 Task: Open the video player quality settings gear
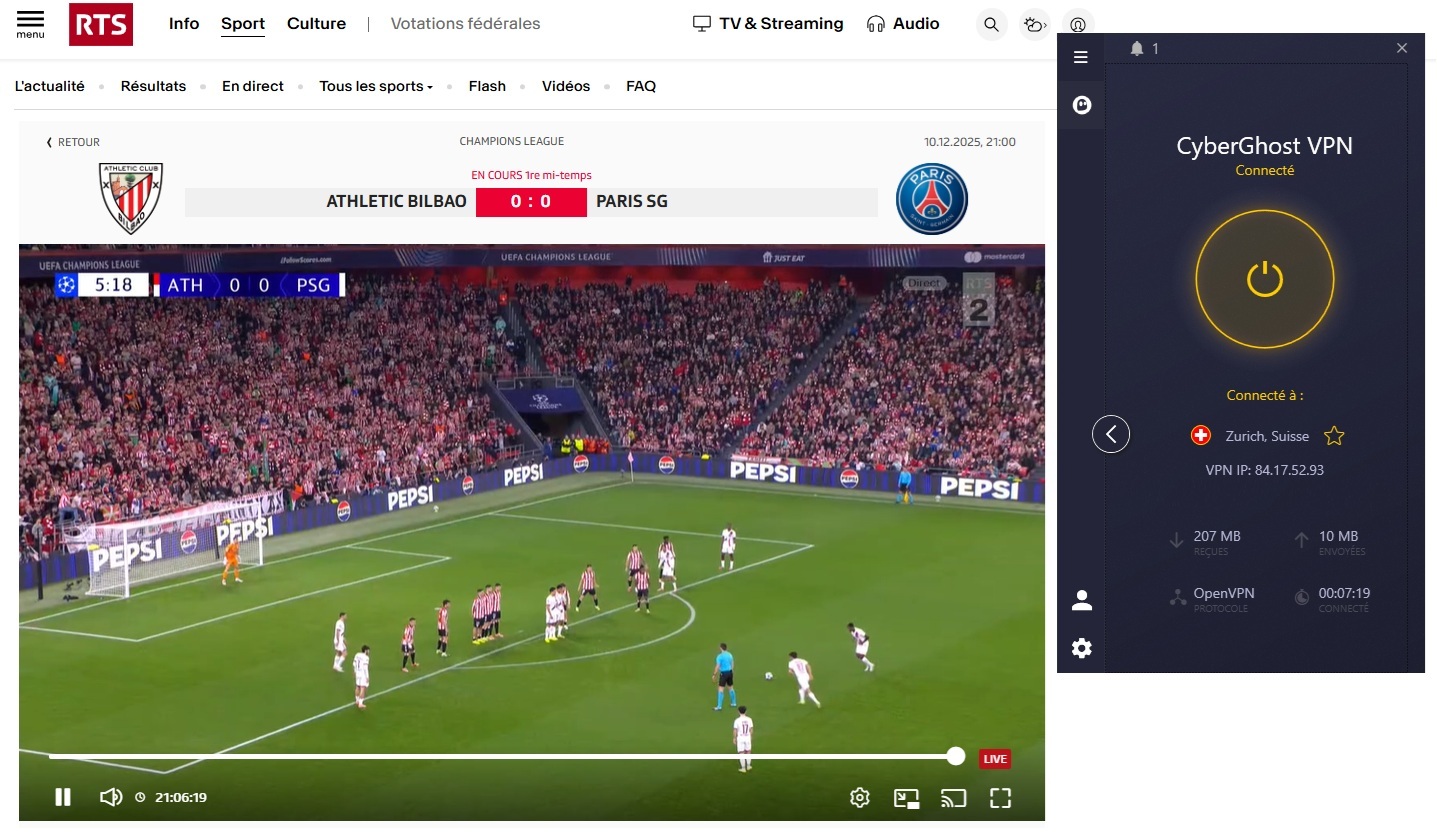click(x=858, y=797)
